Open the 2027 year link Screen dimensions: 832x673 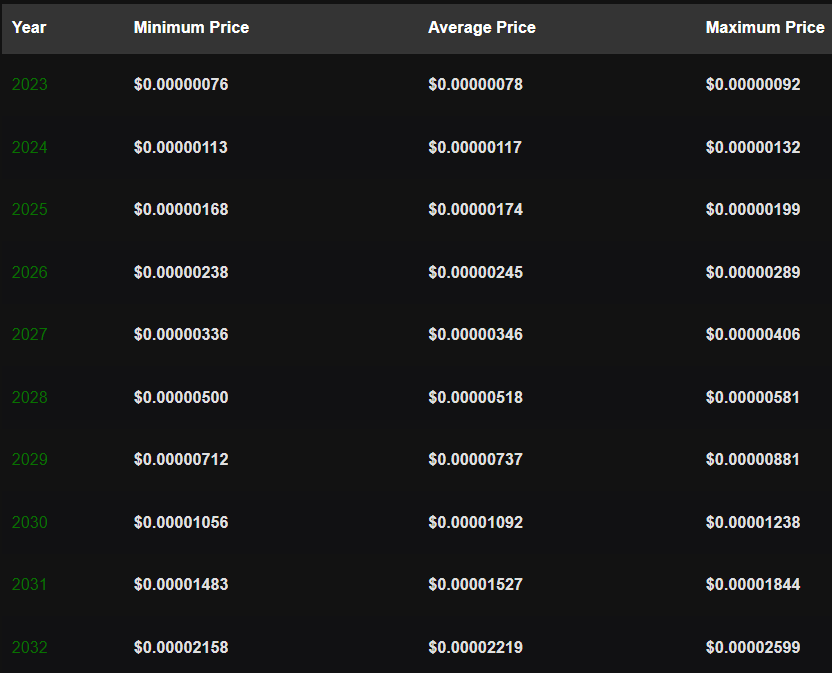click(30, 334)
